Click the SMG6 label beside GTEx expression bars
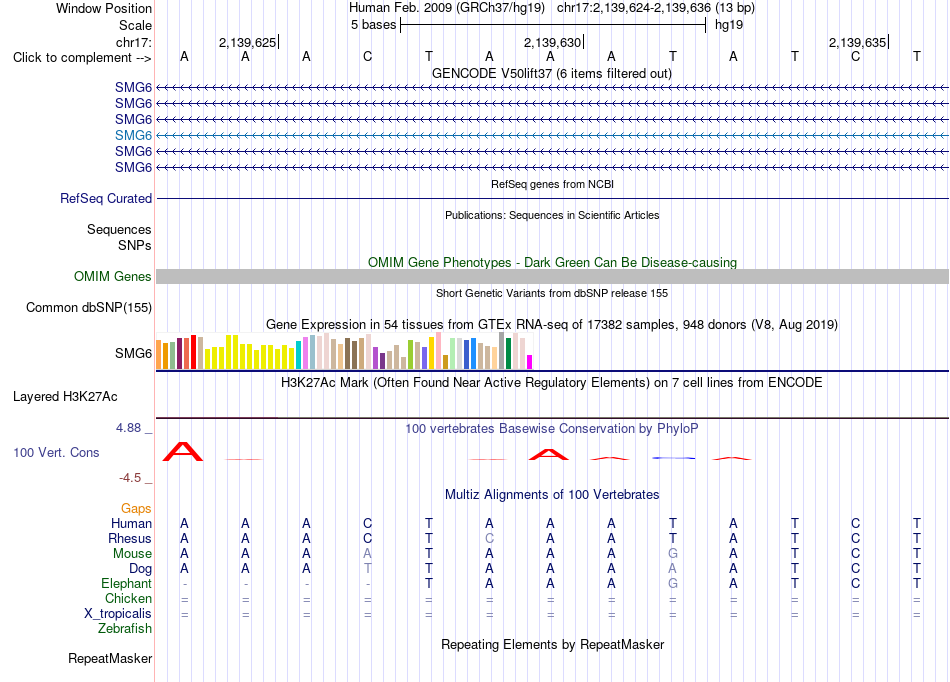Screen dimensions: 950x682 click(133, 353)
